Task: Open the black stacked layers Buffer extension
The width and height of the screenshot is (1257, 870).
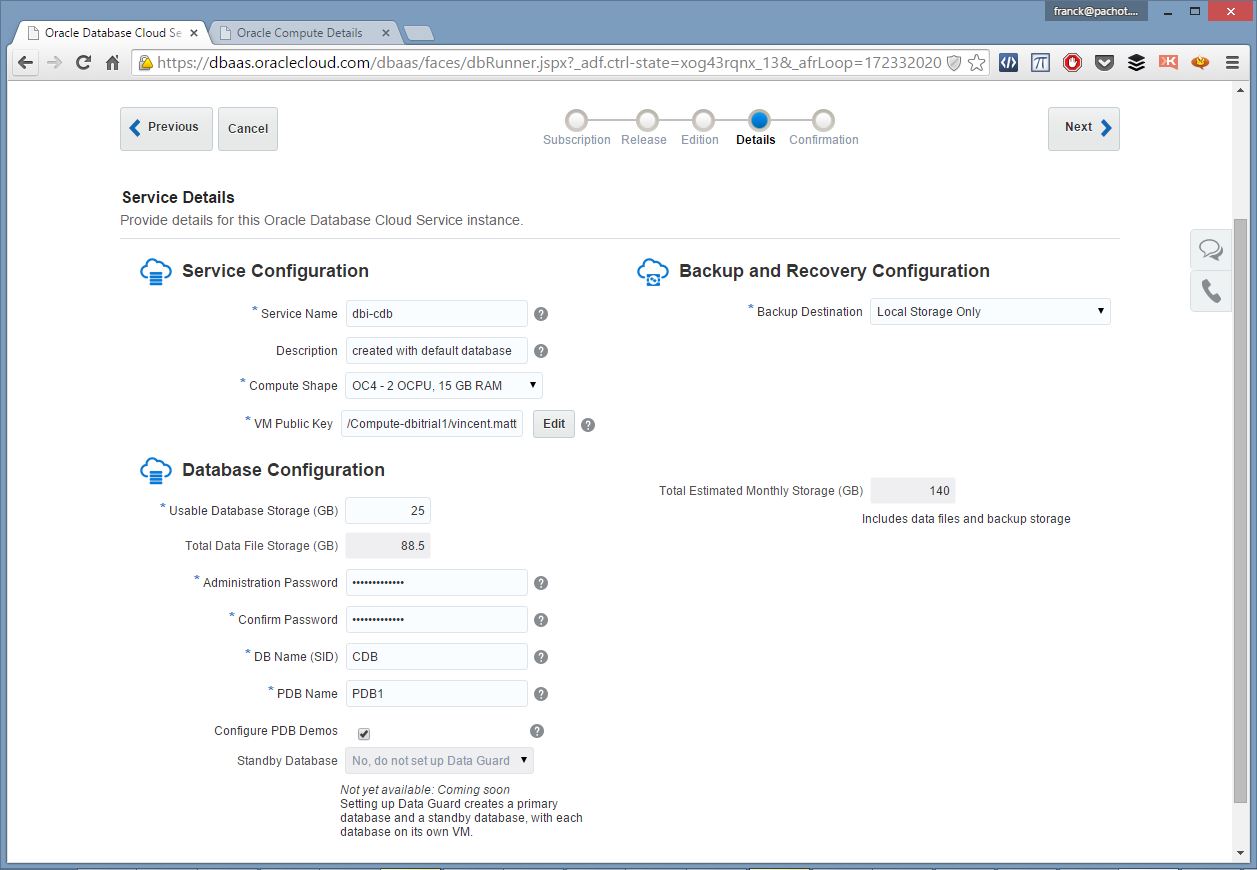Action: pos(1136,62)
